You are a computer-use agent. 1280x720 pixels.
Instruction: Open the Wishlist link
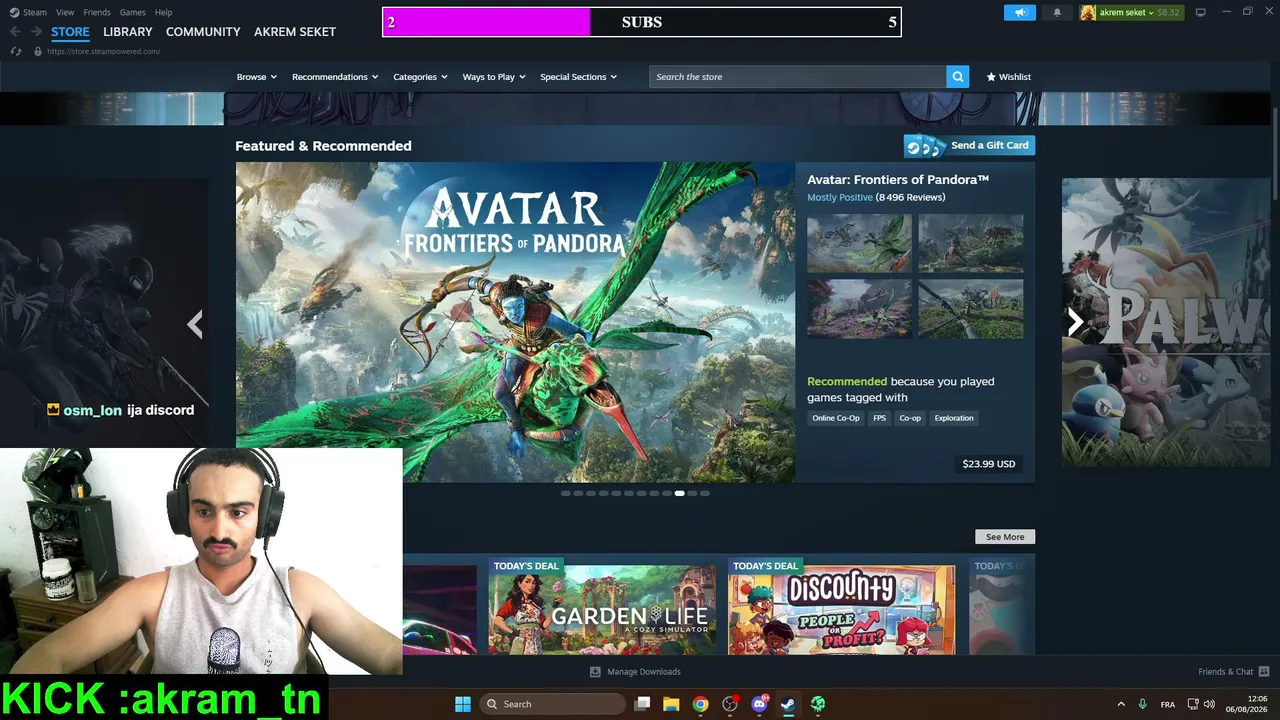(x=1008, y=77)
